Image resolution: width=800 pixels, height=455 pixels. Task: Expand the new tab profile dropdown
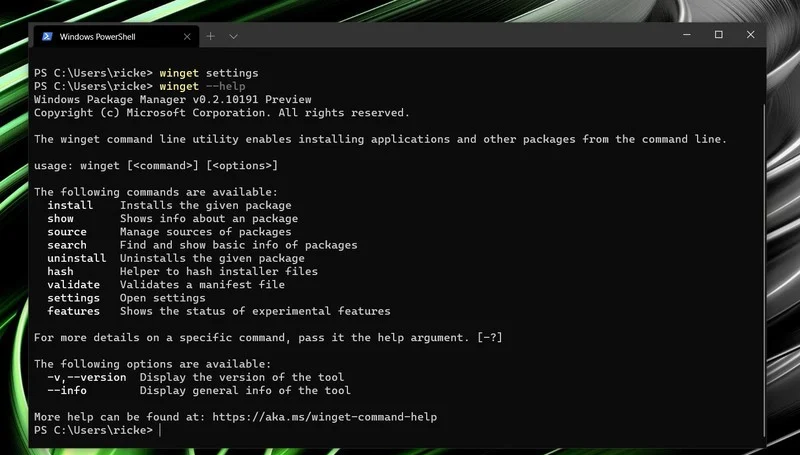tap(234, 36)
